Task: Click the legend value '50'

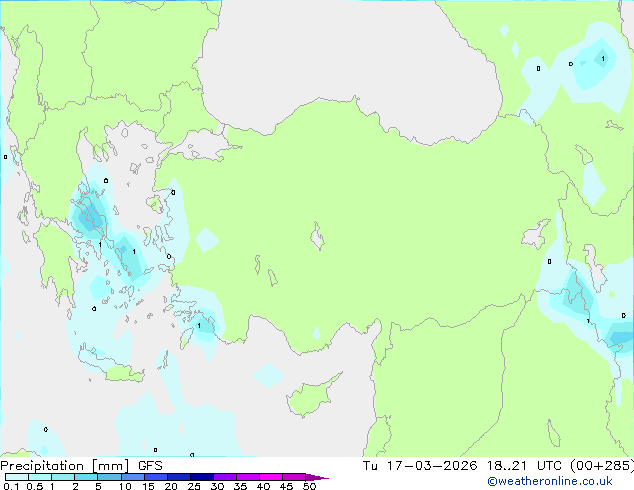Action: (309, 486)
